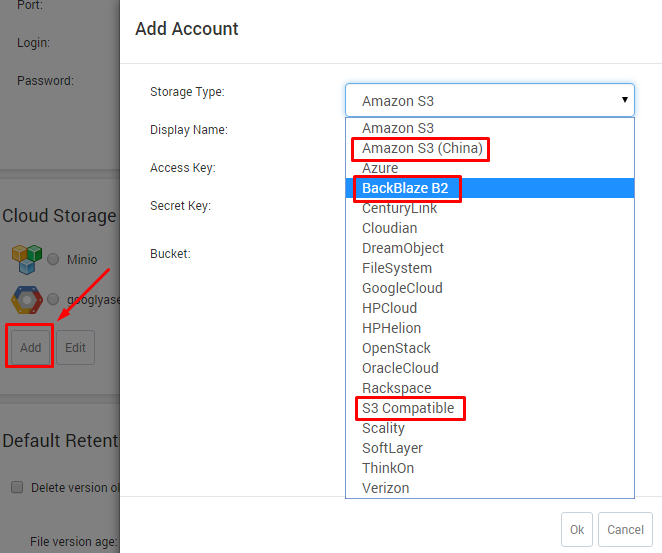Select GoogleCloud in the dropdown list
Screen dimensions: 662x553
402,288
